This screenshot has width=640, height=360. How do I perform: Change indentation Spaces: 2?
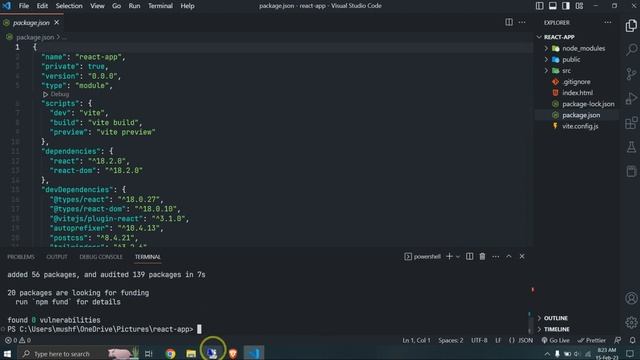point(451,340)
